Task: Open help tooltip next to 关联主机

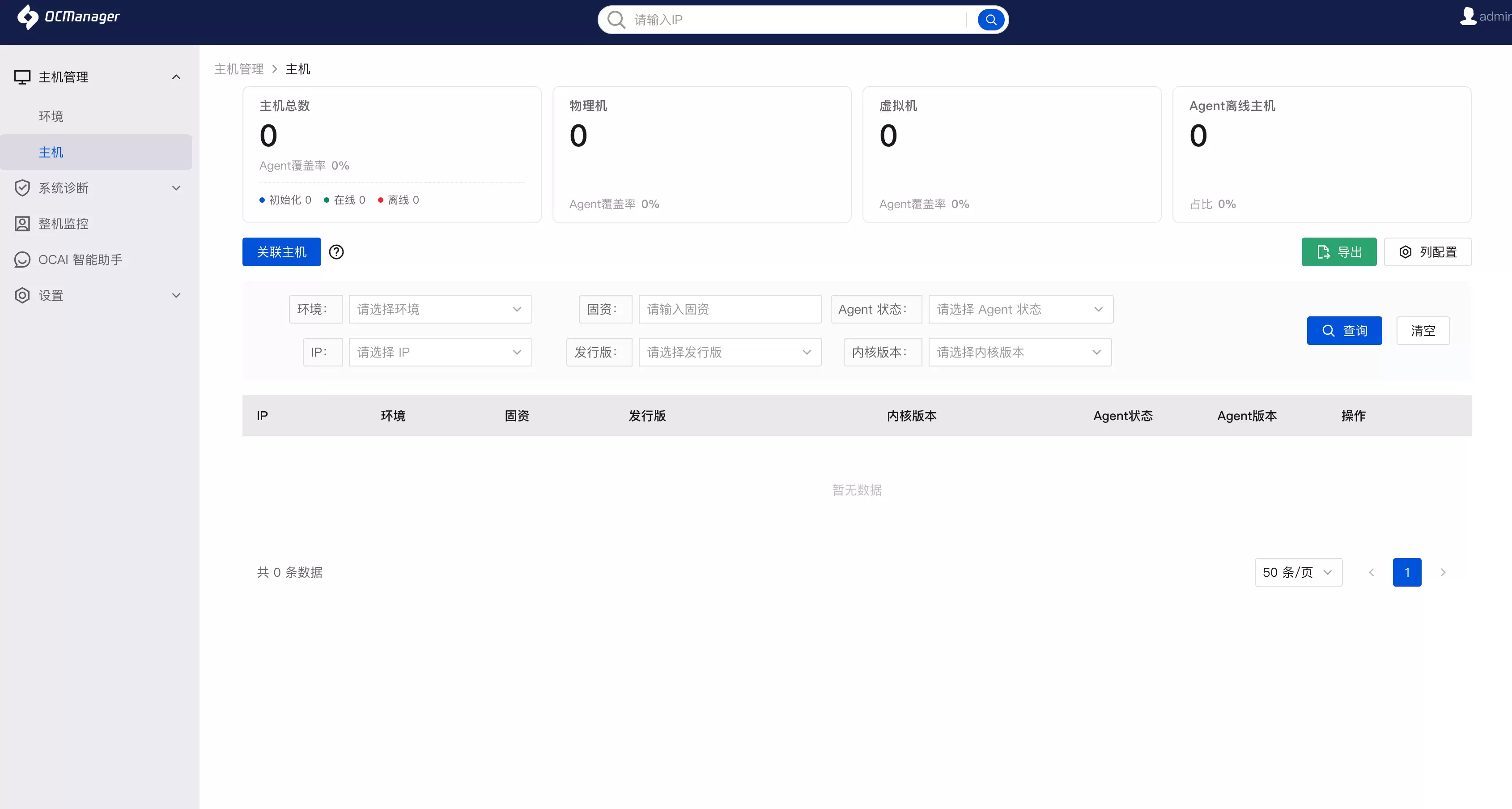Action: click(336, 252)
